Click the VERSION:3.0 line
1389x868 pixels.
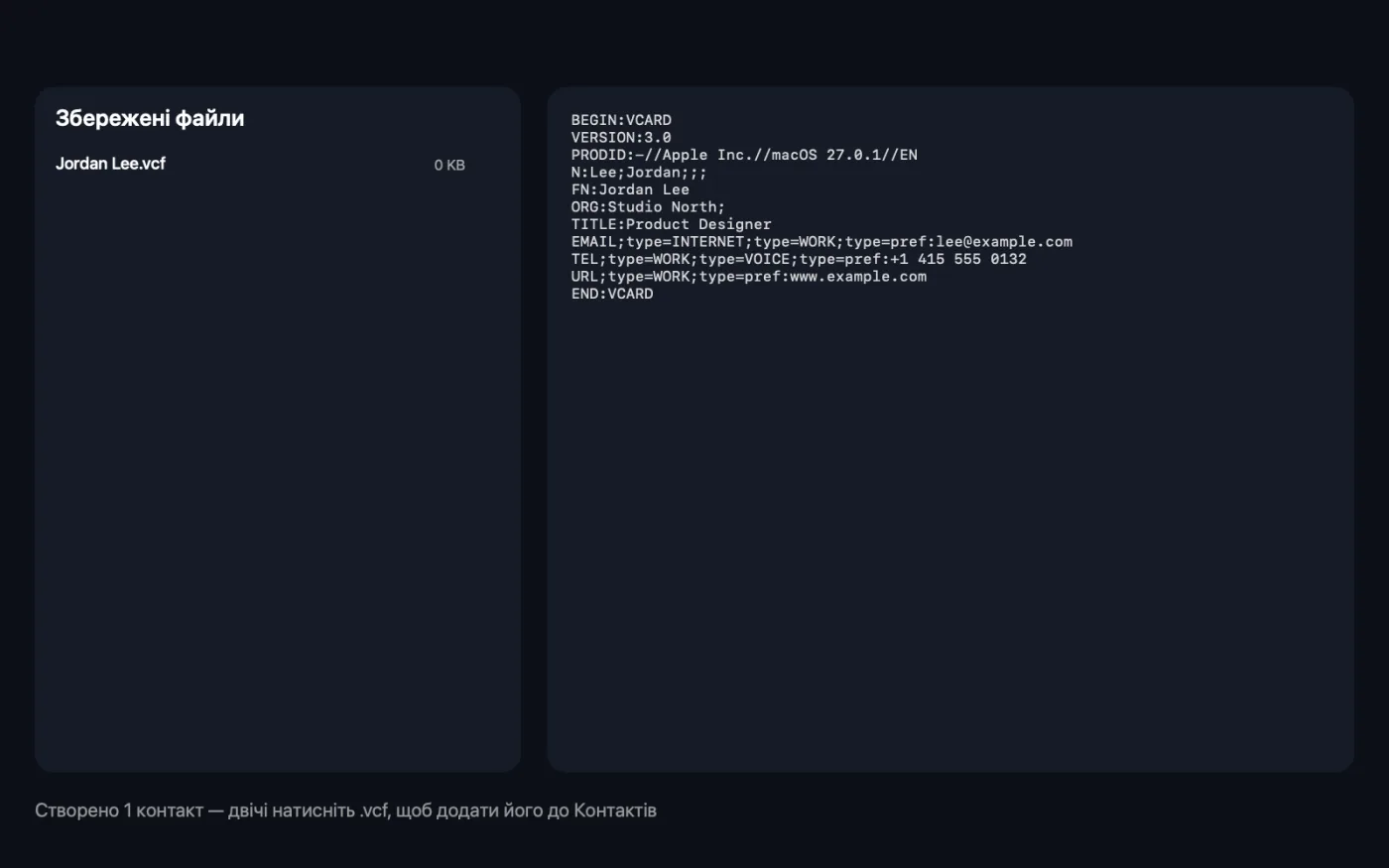click(x=621, y=138)
